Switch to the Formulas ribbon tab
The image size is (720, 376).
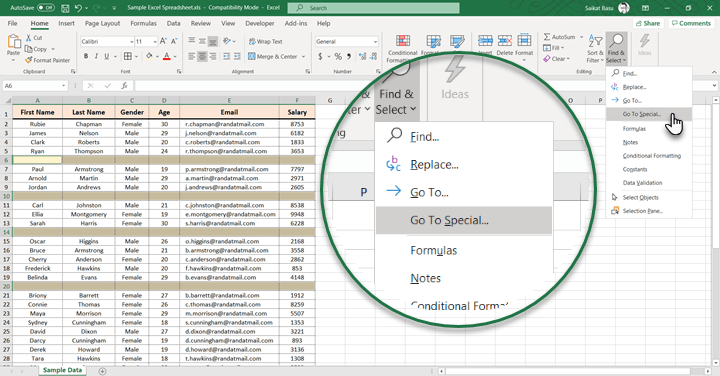point(143,23)
